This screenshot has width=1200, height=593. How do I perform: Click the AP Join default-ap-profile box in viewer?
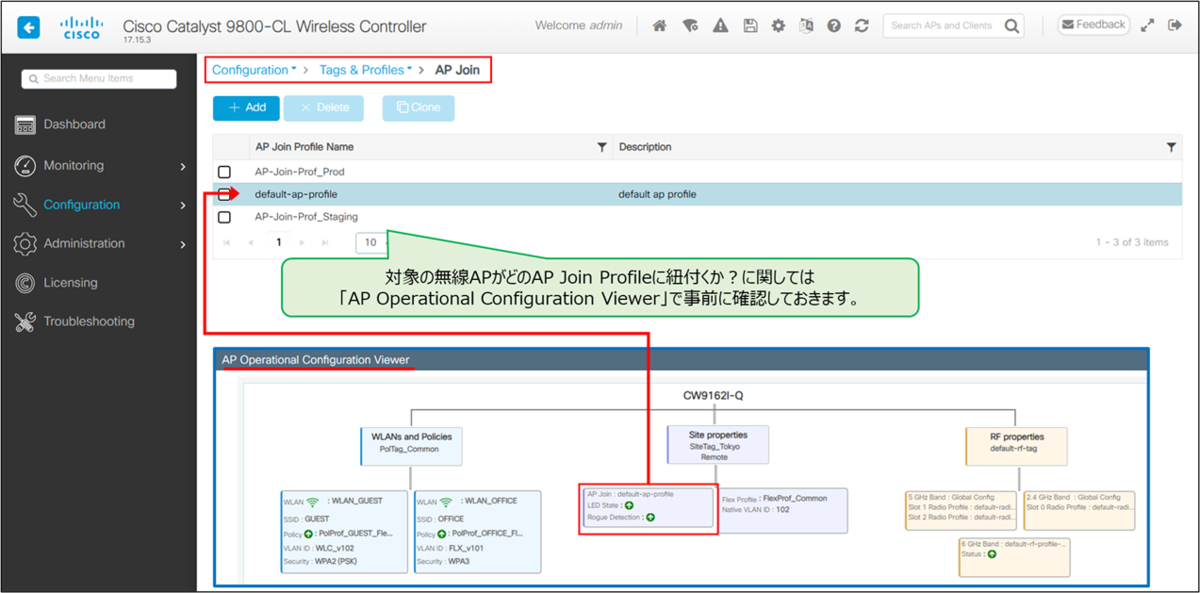[648, 506]
